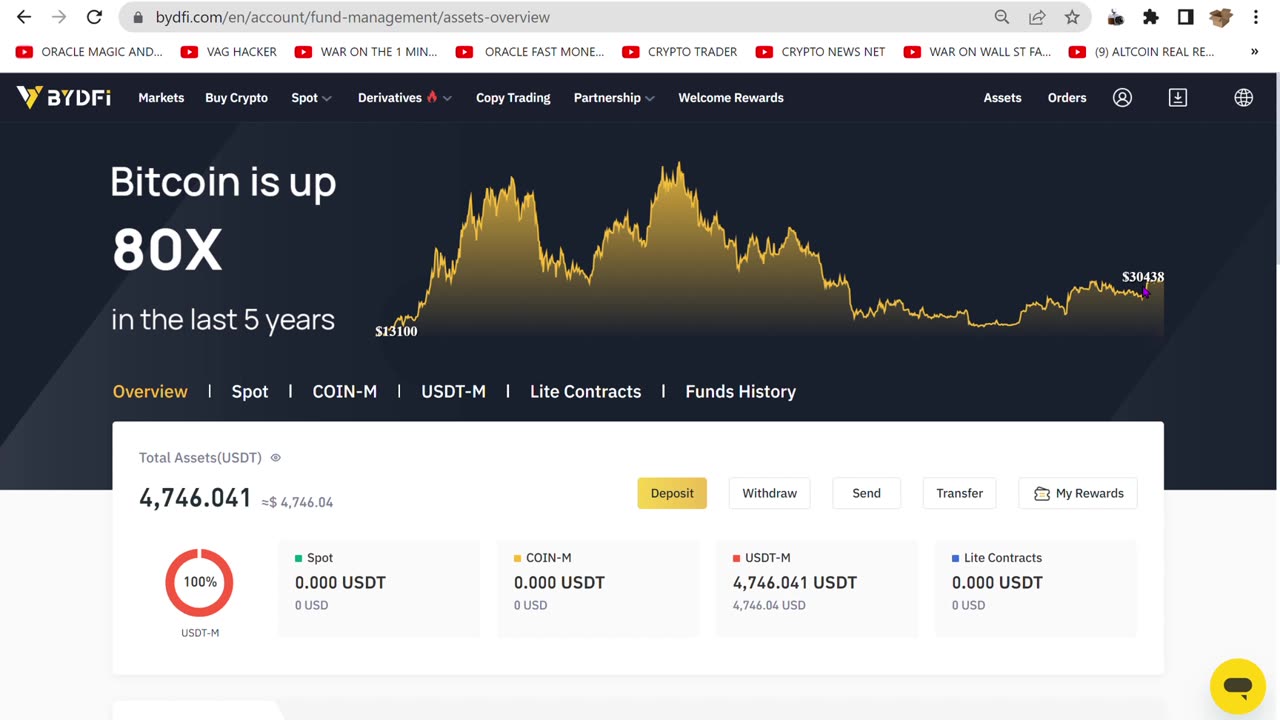Open the user account profile icon
This screenshot has width=1280, height=720.
(1122, 97)
